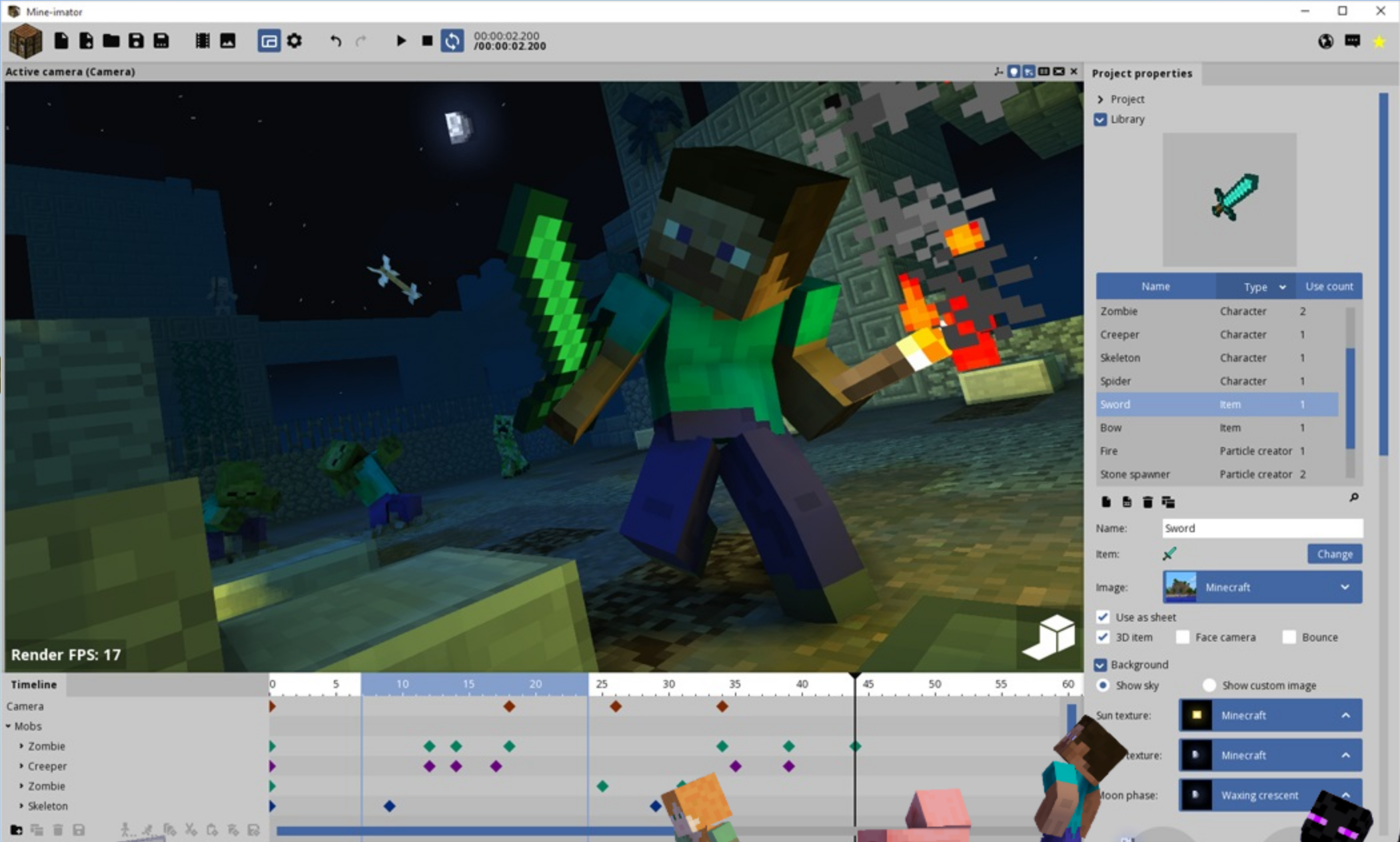Close the Active camera view

pos(1073,71)
